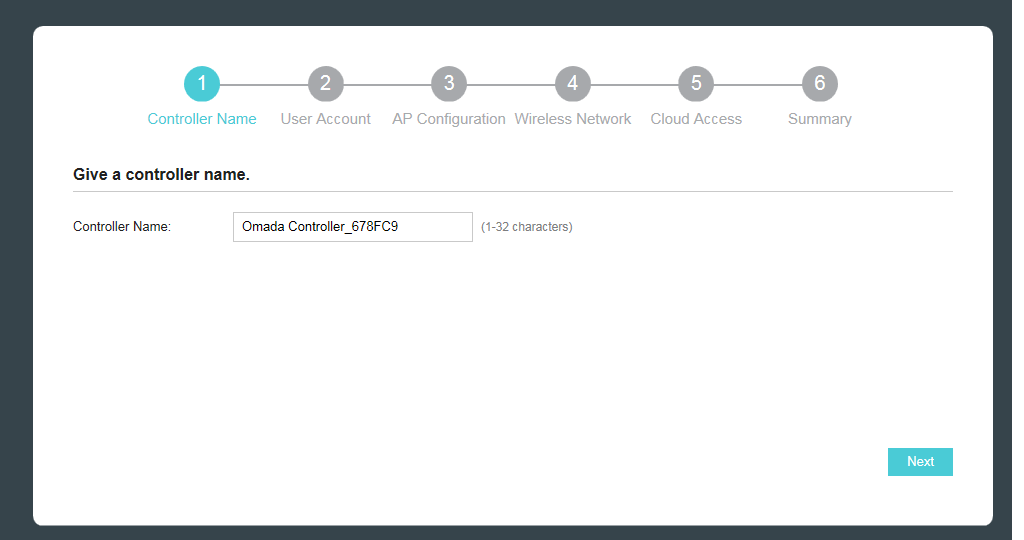
Task: Click the Controller Name step label
Action: coord(202,119)
